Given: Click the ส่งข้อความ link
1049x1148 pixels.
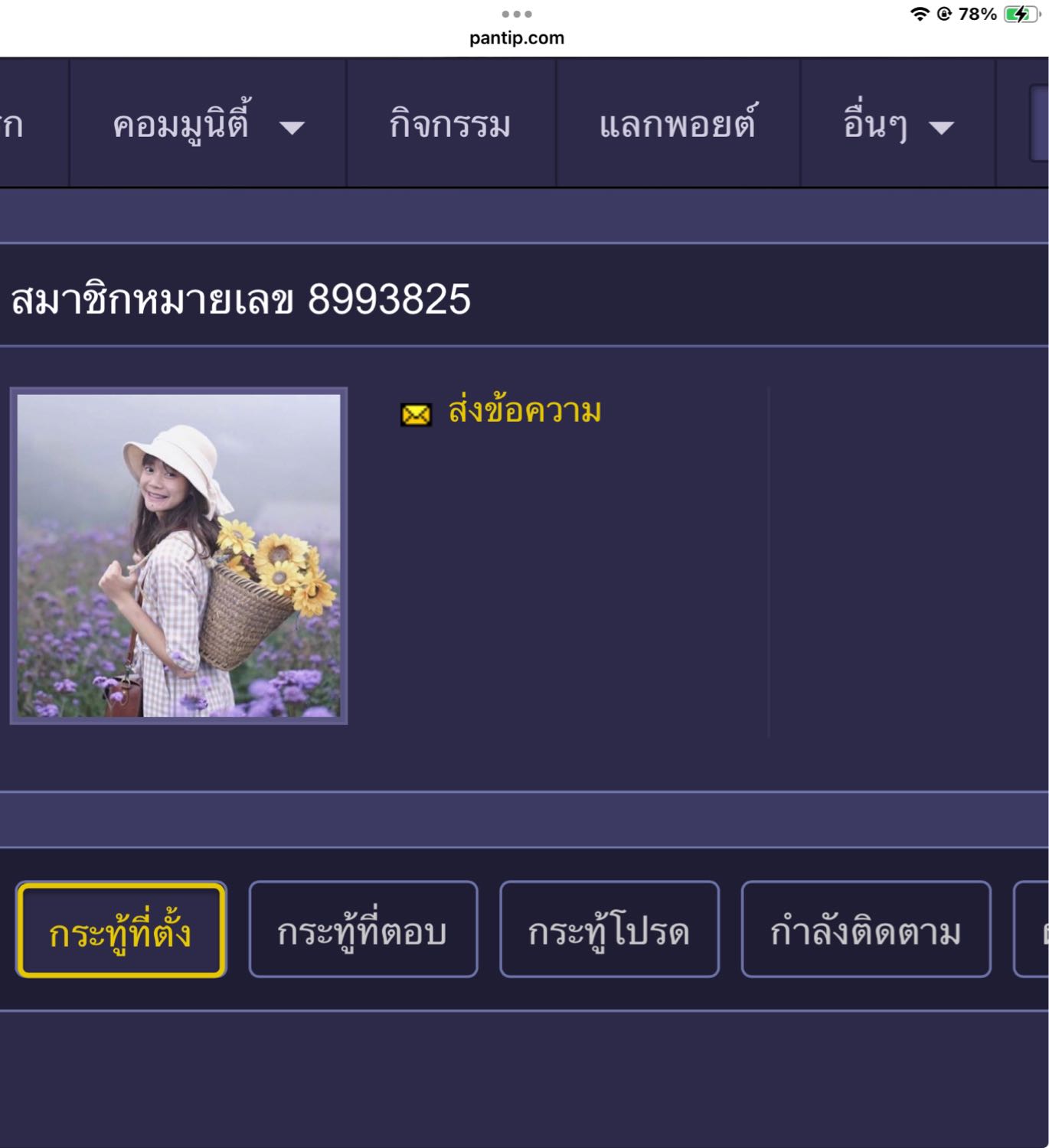Looking at the screenshot, I should (x=524, y=412).
